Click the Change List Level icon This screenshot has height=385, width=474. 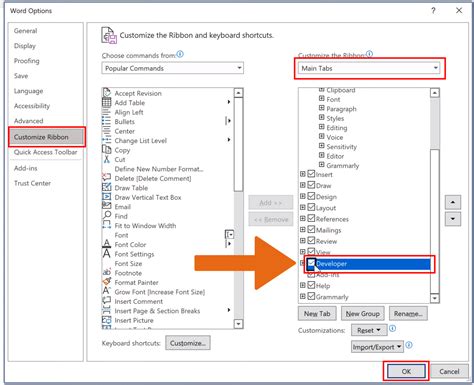click(106, 140)
